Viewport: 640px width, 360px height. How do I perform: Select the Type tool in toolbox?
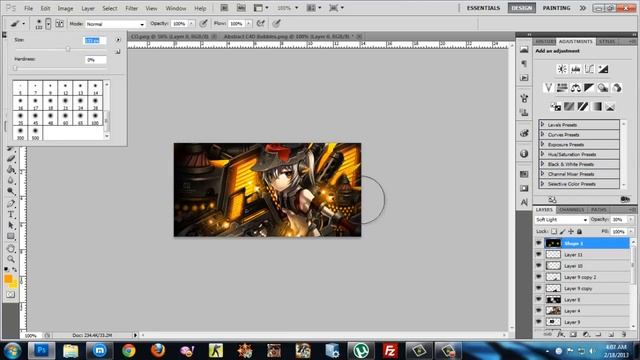(x=11, y=214)
